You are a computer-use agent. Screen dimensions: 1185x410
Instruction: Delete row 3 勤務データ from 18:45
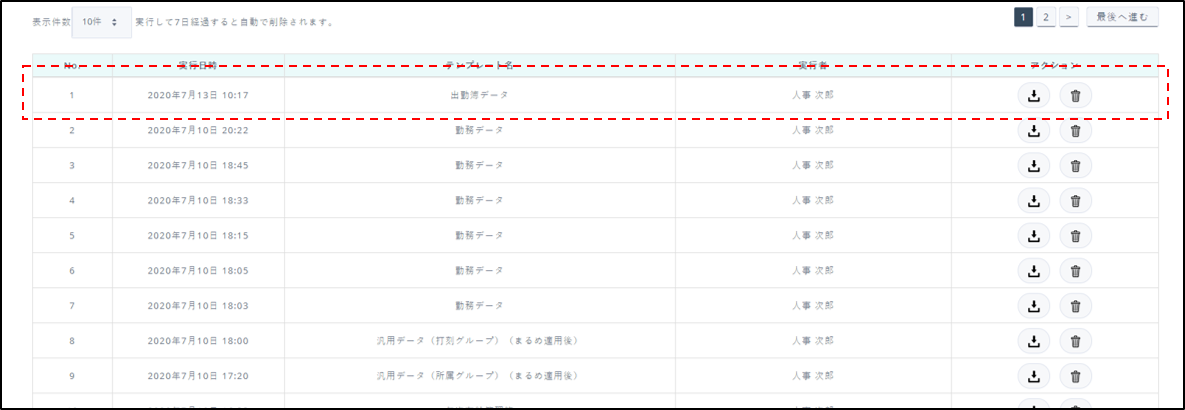1075,166
